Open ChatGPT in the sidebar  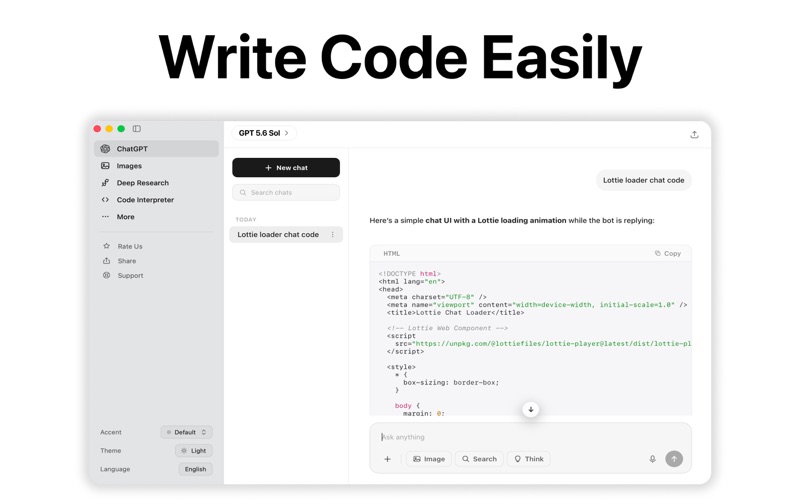click(156, 148)
